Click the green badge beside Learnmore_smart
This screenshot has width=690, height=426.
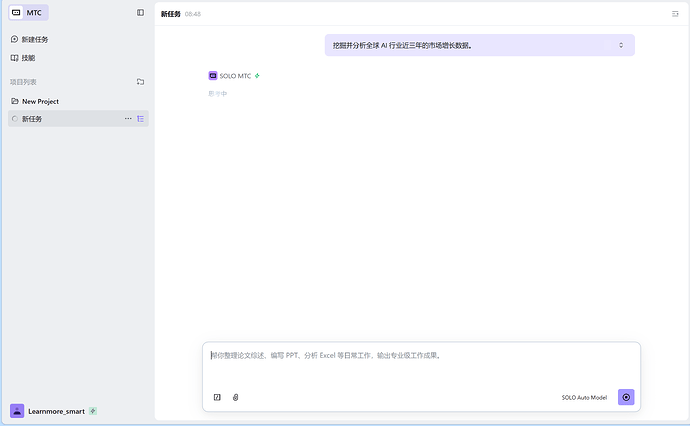pos(93,410)
